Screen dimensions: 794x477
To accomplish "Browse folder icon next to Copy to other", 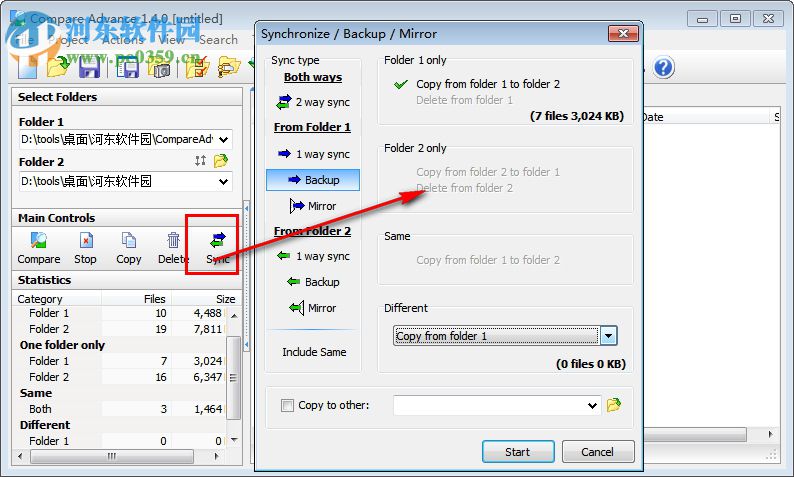I will click(x=614, y=405).
